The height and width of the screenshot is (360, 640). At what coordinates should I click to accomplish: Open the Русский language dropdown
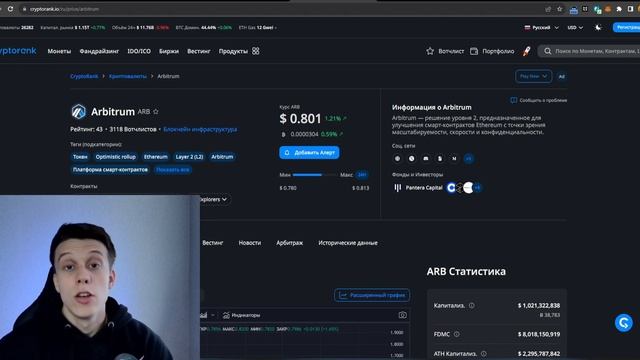(x=542, y=27)
